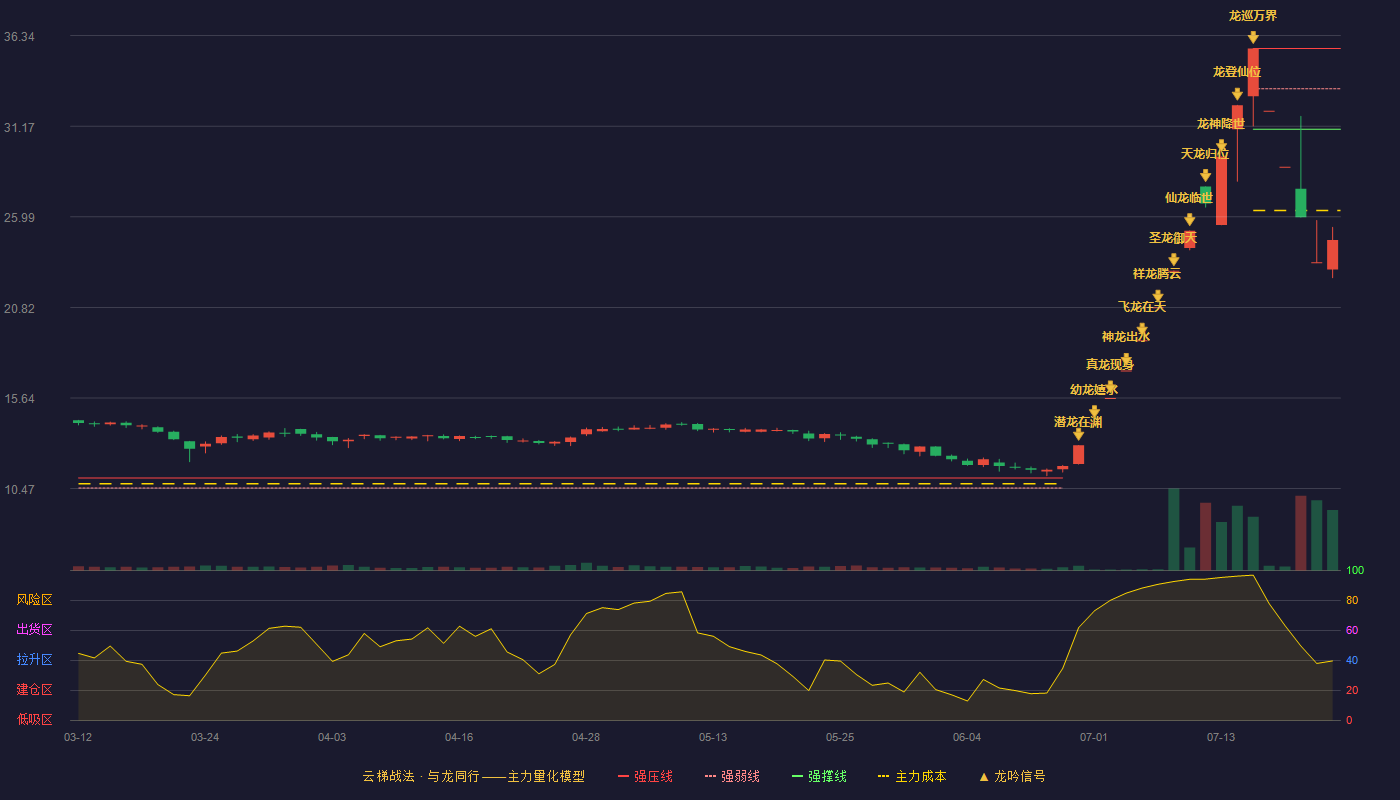Click the 36.34 price axis label
1400x800 pixels.
click(x=19, y=37)
